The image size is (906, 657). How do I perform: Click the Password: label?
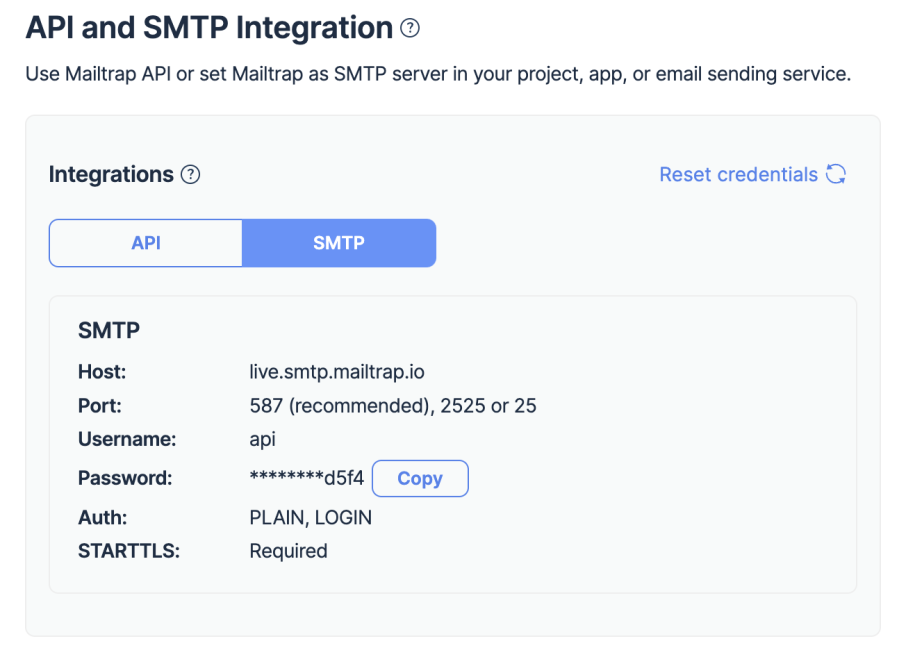(x=125, y=478)
